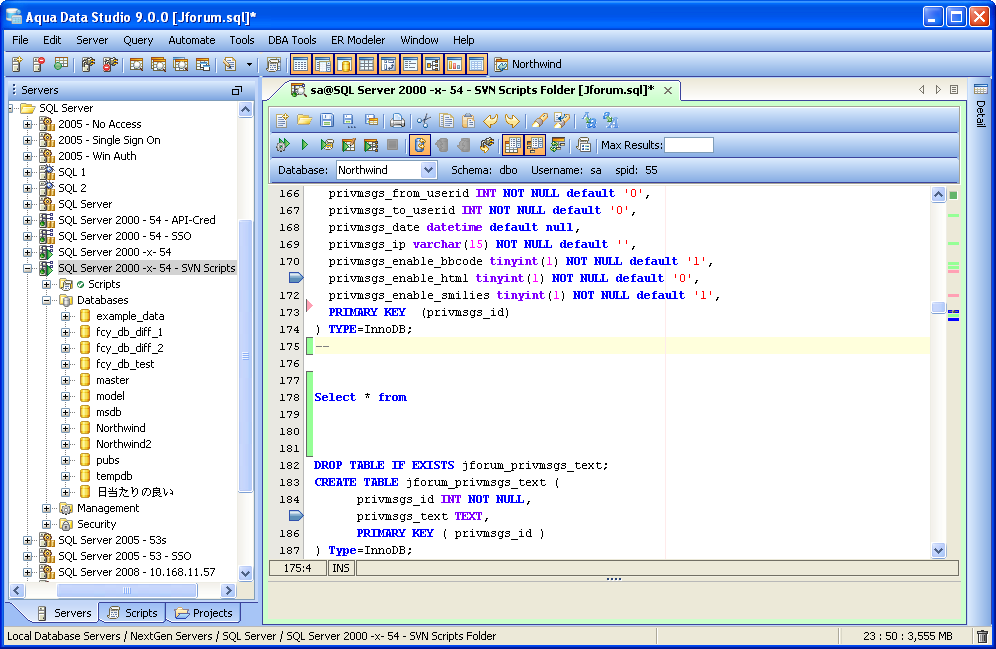The height and width of the screenshot is (649, 996).
Task: Close the Jforum.sql editor tab
Action: click(x=668, y=90)
